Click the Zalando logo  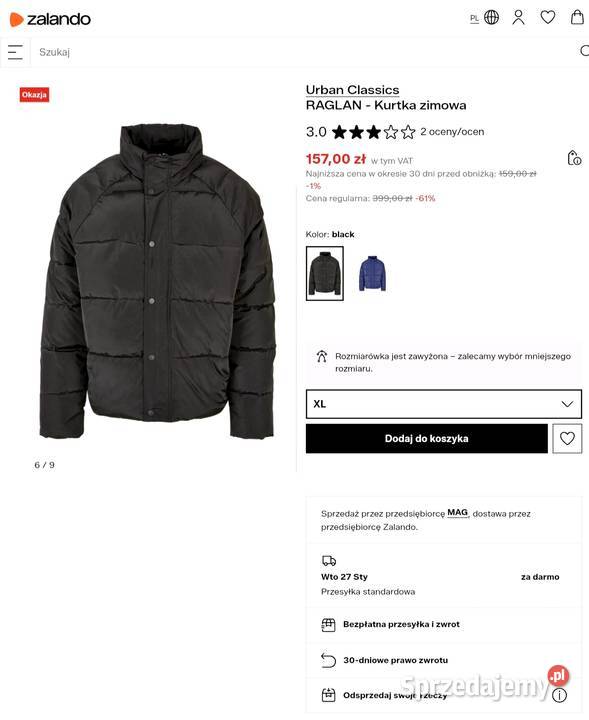pos(50,19)
